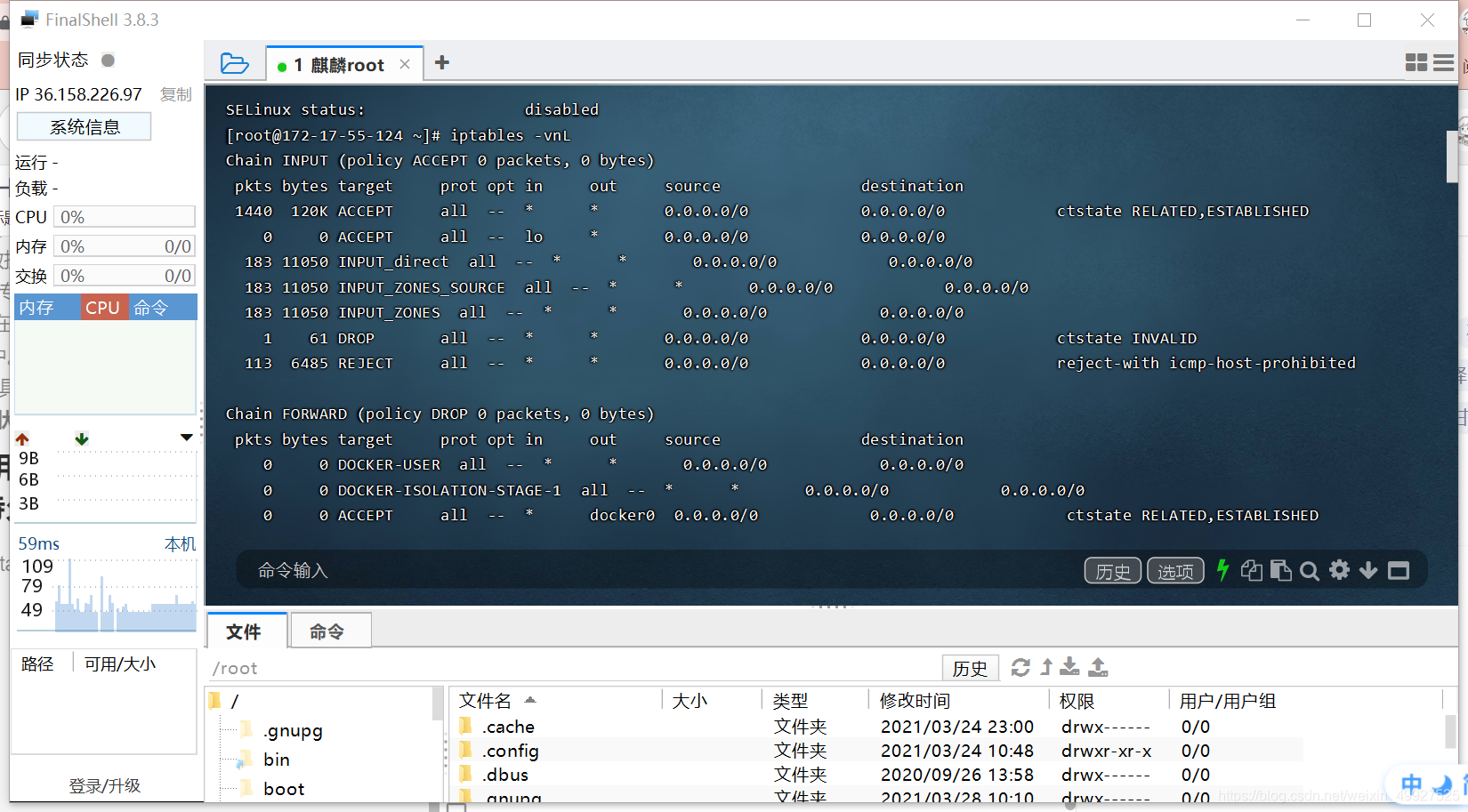The height and width of the screenshot is (812, 1468).
Task: Copy terminal selection with the copy icon
Action: (x=1252, y=570)
